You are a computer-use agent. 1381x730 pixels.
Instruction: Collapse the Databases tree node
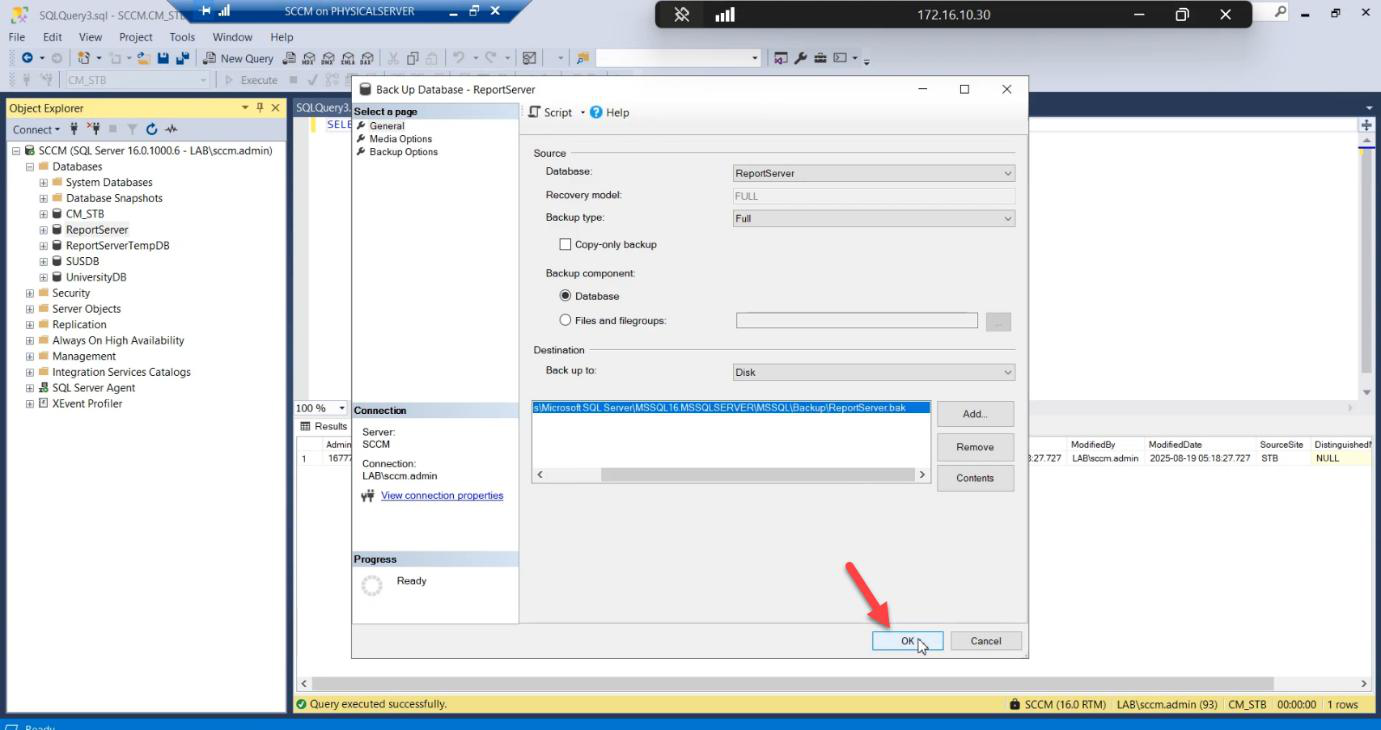point(30,167)
